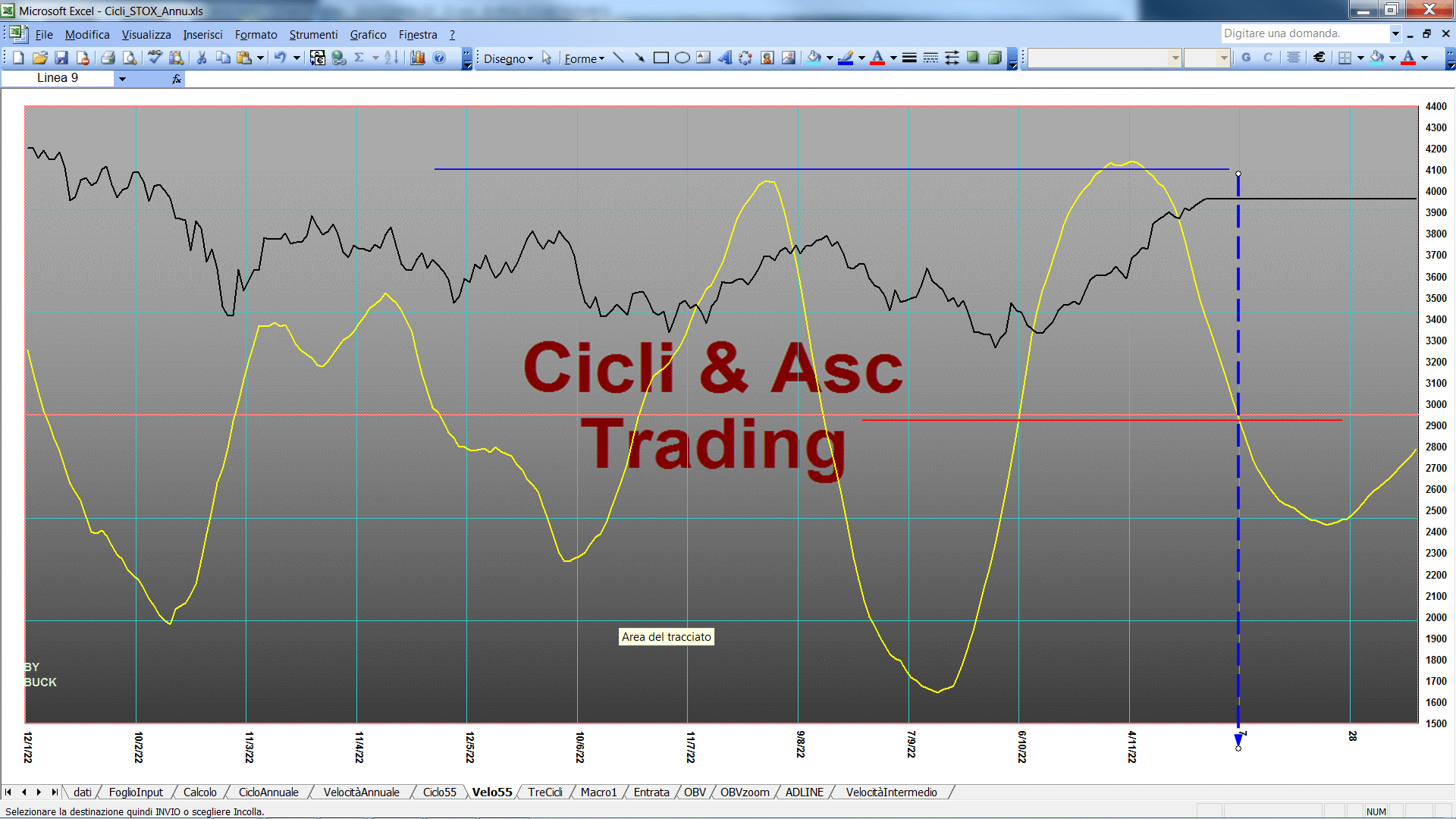Open the File menu
Image resolution: width=1456 pixels, height=819 pixels.
point(44,35)
